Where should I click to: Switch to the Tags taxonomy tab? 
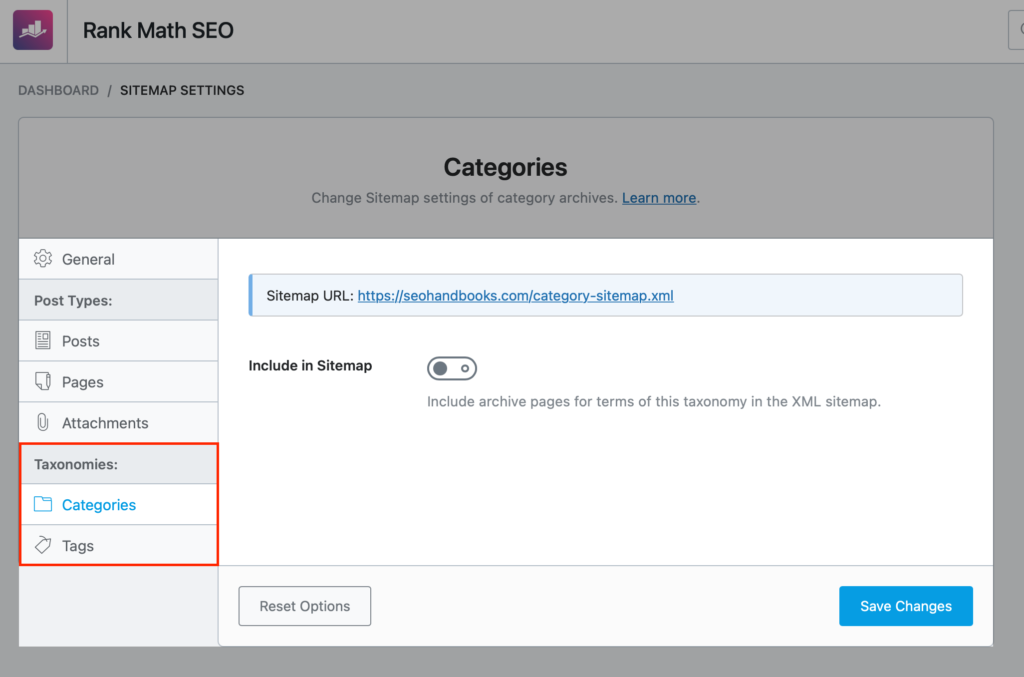tap(118, 546)
